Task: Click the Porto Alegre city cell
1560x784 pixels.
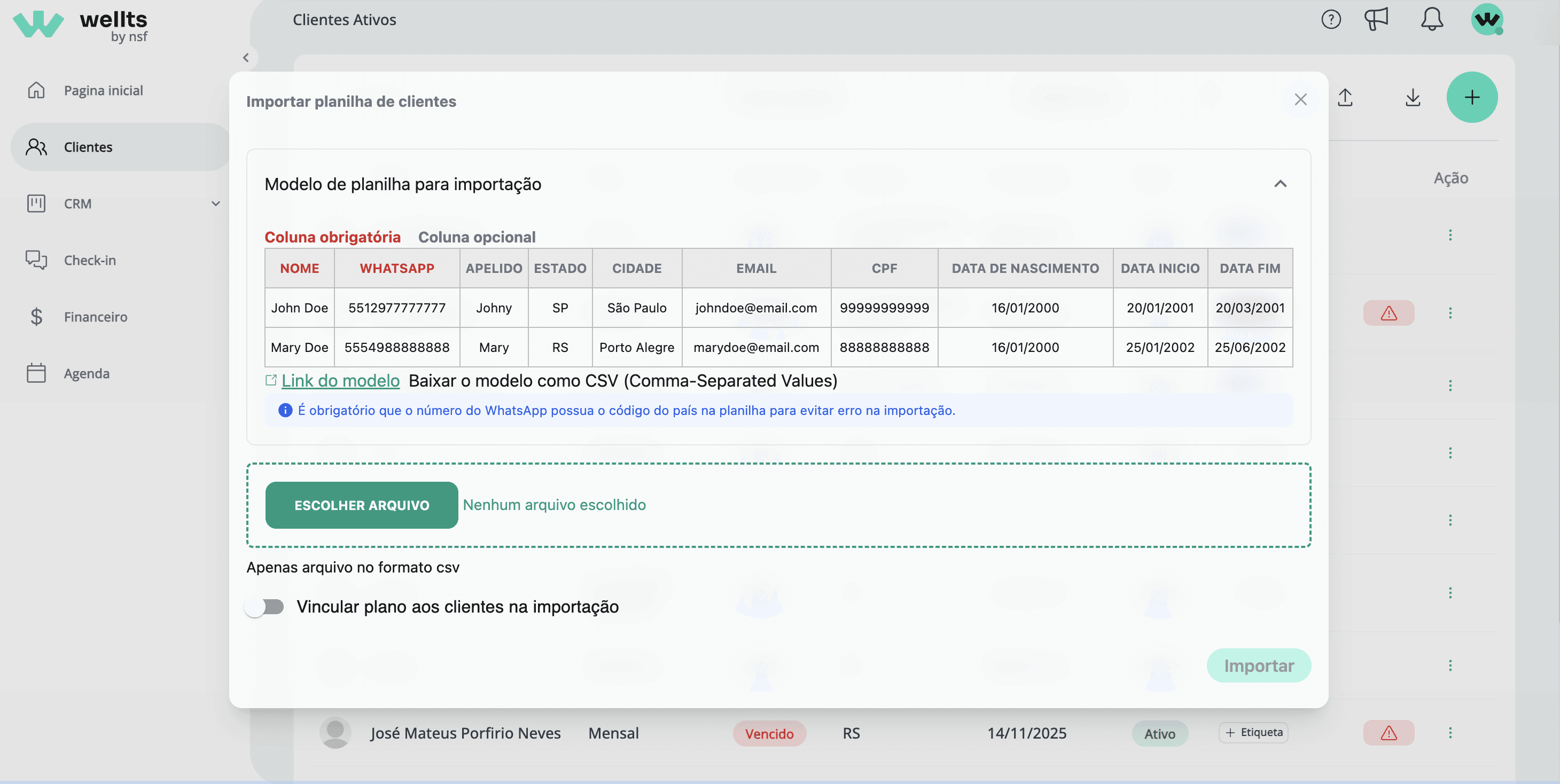Action: coord(636,348)
